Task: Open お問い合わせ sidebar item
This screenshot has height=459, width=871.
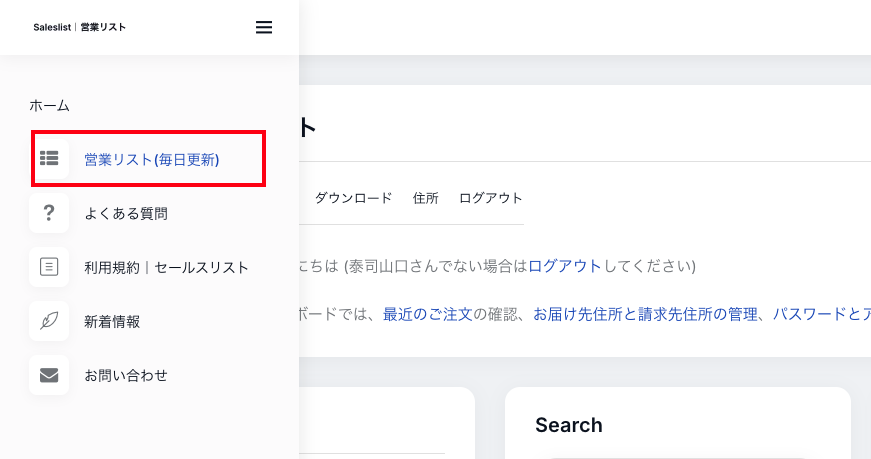Action: click(126, 375)
